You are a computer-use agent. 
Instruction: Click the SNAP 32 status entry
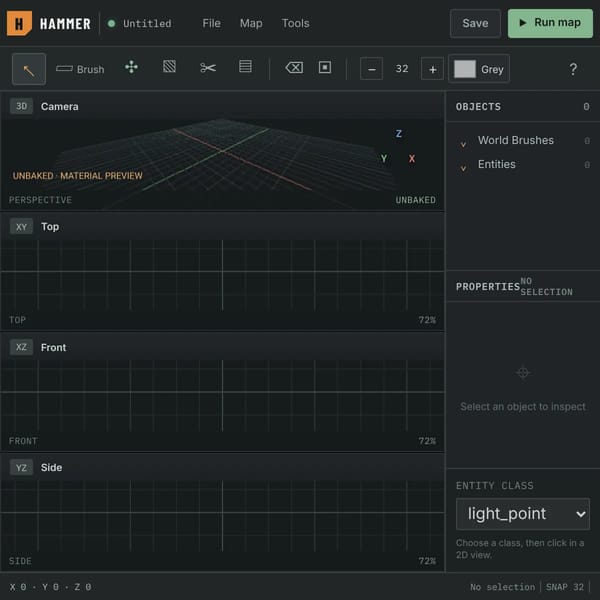coord(565,587)
